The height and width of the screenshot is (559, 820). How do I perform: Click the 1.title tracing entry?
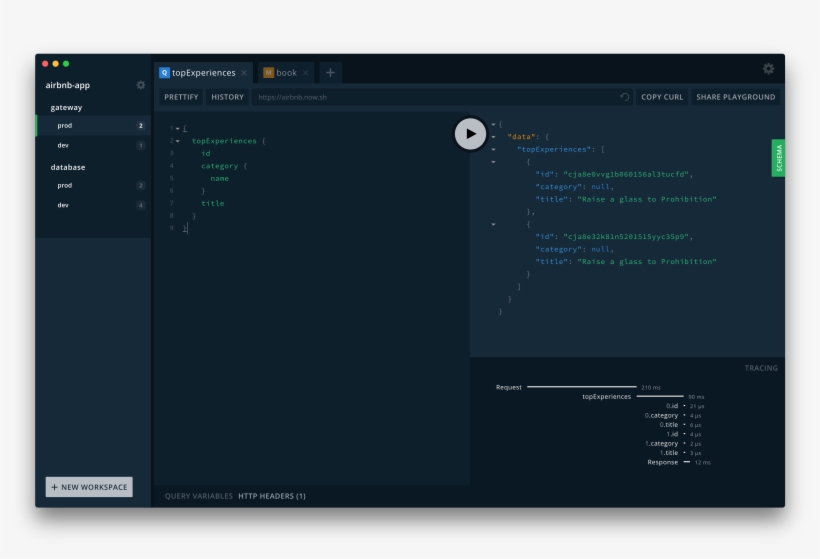click(680, 453)
